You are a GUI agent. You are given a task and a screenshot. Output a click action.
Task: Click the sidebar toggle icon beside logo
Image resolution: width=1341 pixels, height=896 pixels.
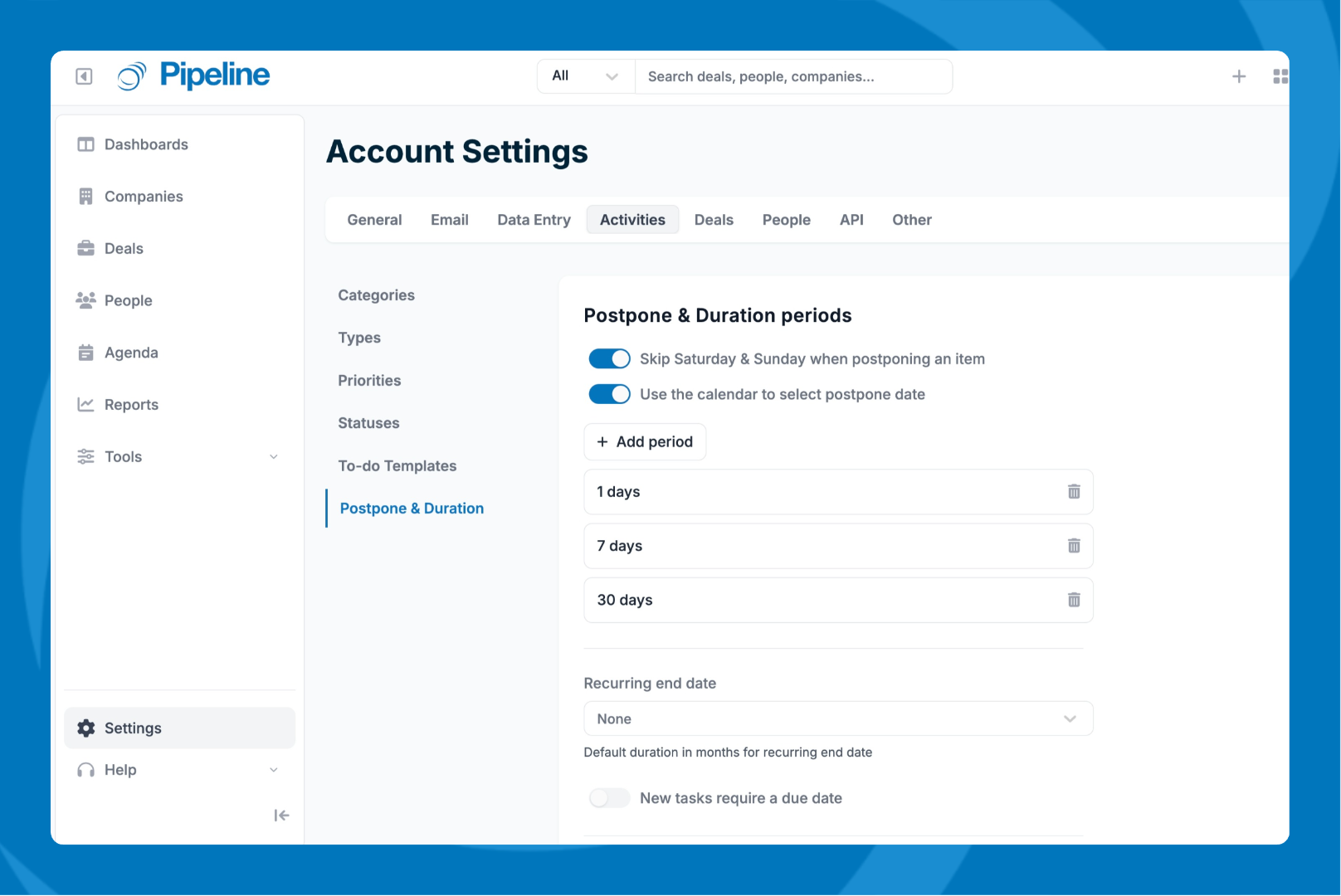[x=84, y=76]
